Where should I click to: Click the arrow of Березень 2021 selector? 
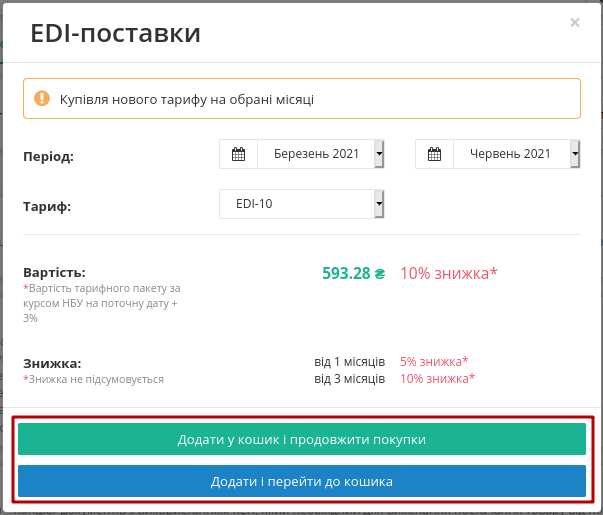coord(379,154)
